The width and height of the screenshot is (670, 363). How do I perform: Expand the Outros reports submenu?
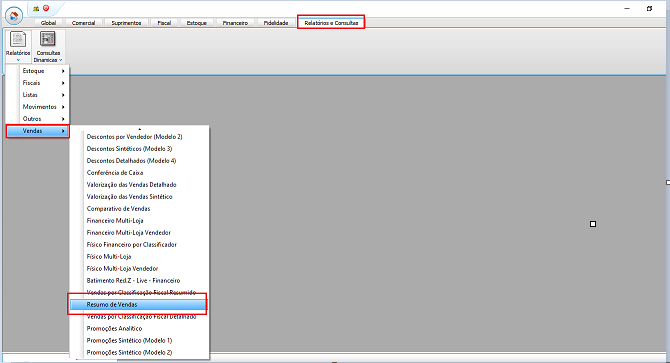coord(38,119)
